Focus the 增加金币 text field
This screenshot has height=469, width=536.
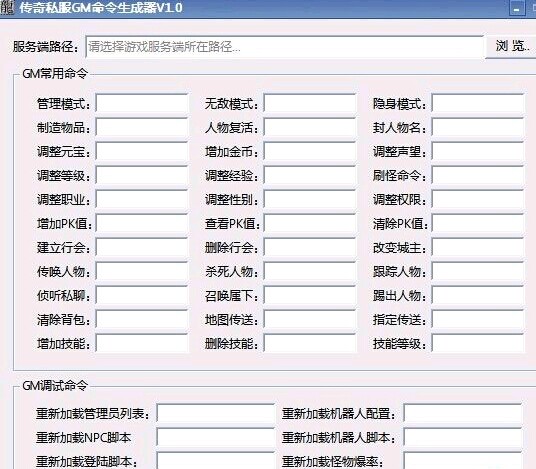[x=310, y=151]
